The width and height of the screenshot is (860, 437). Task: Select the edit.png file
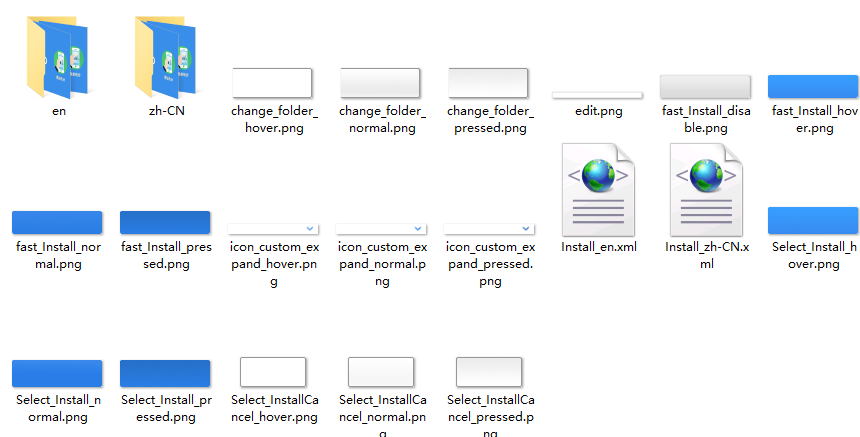click(597, 95)
